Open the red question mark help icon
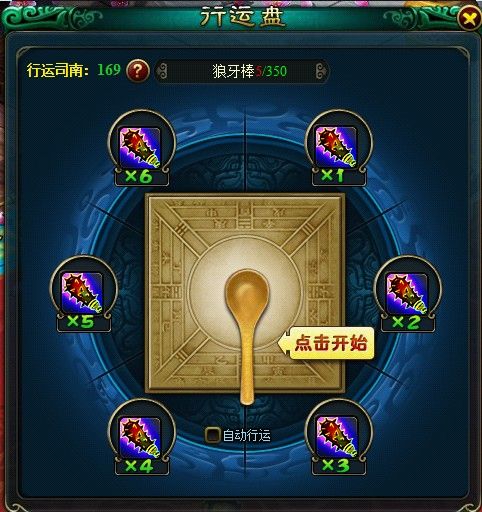482x512 pixels. (x=138, y=70)
